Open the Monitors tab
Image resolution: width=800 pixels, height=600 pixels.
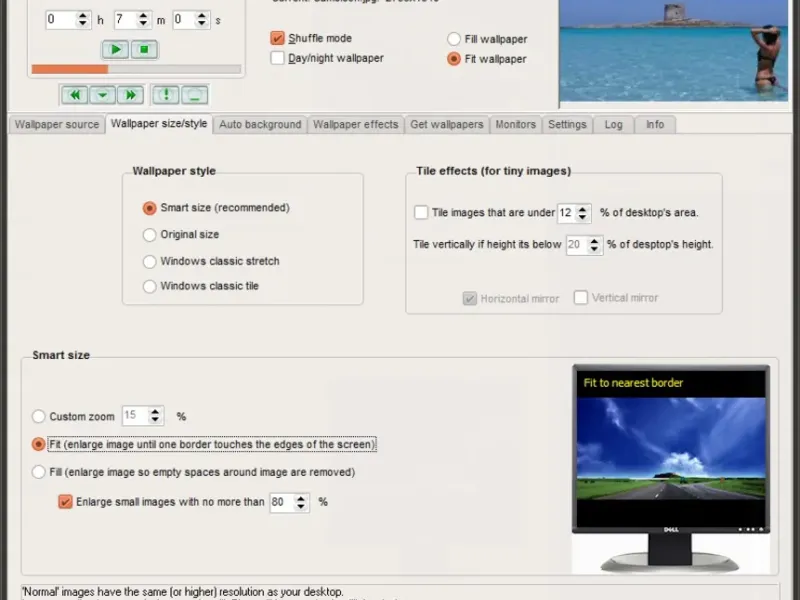(x=515, y=124)
